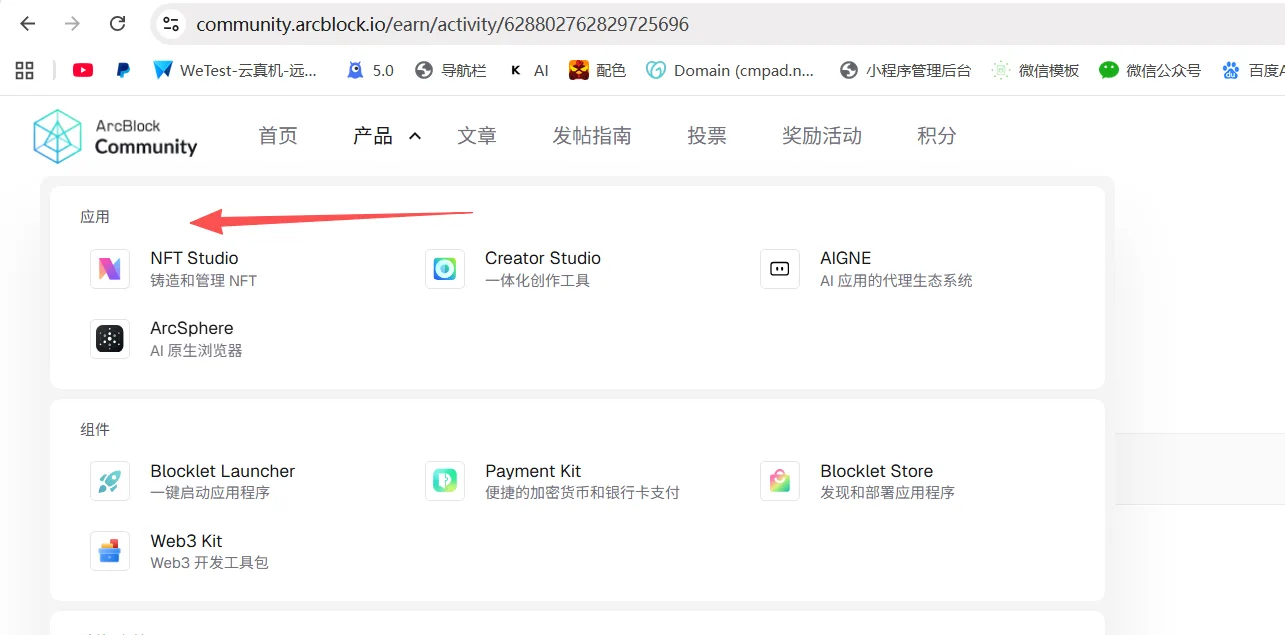
Task: Open the 微信模板 bookmark
Action: (1035, 70)
